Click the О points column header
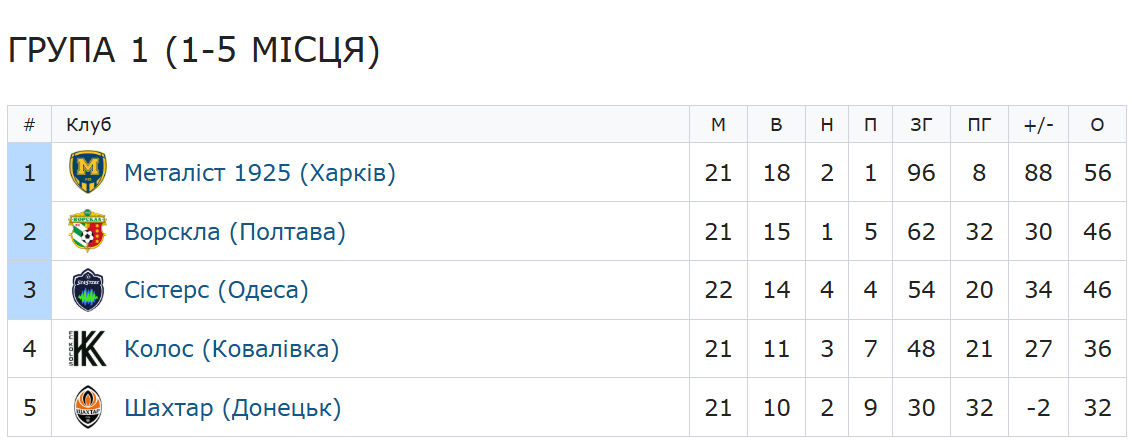 point(1097,125)
